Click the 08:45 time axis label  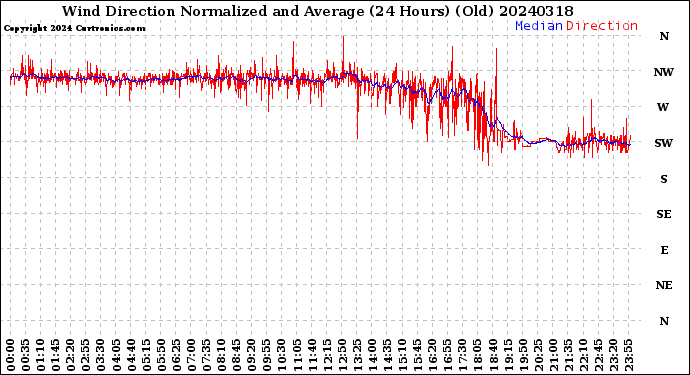236,355
